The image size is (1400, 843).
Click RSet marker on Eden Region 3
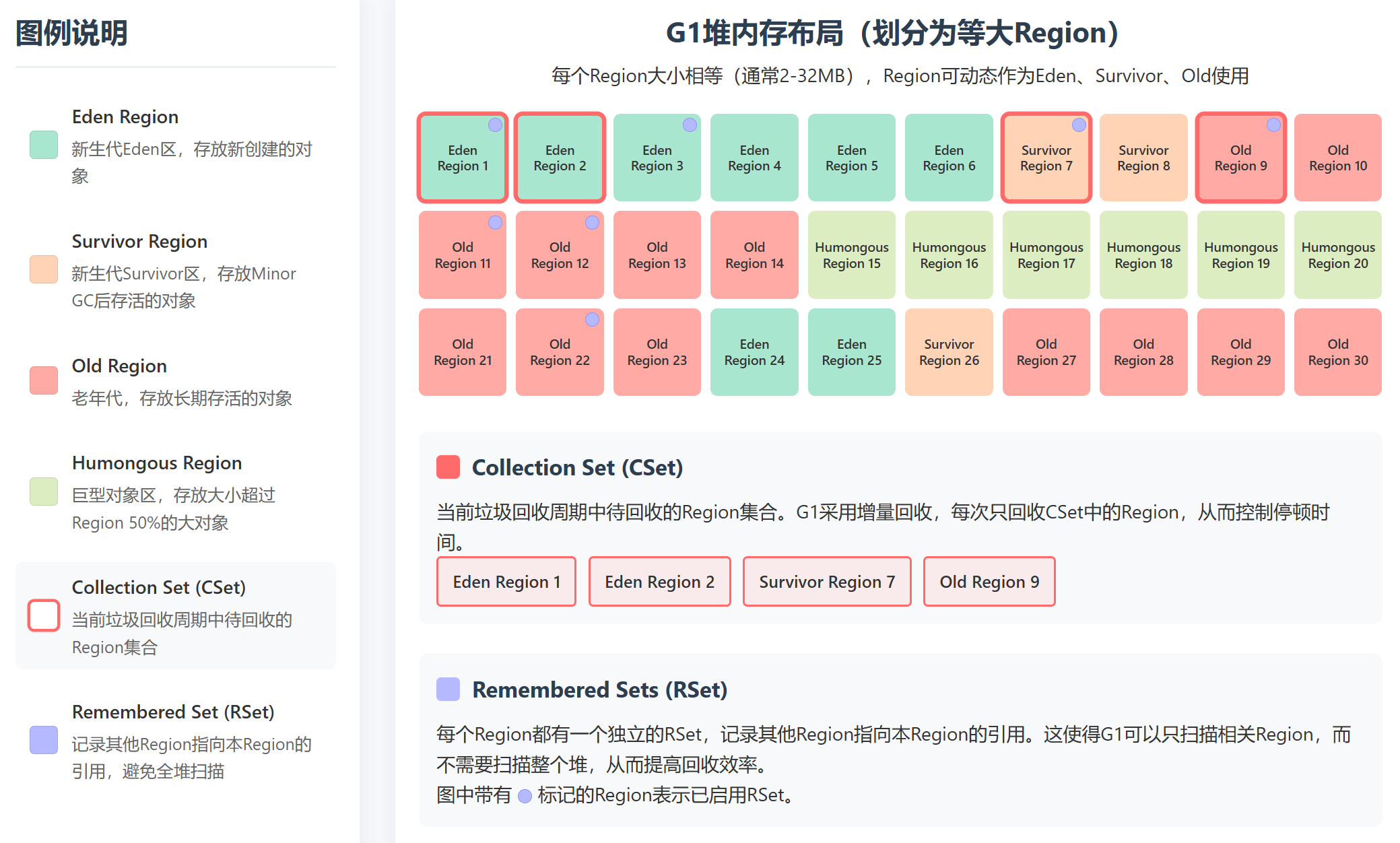tap(690, 125)
